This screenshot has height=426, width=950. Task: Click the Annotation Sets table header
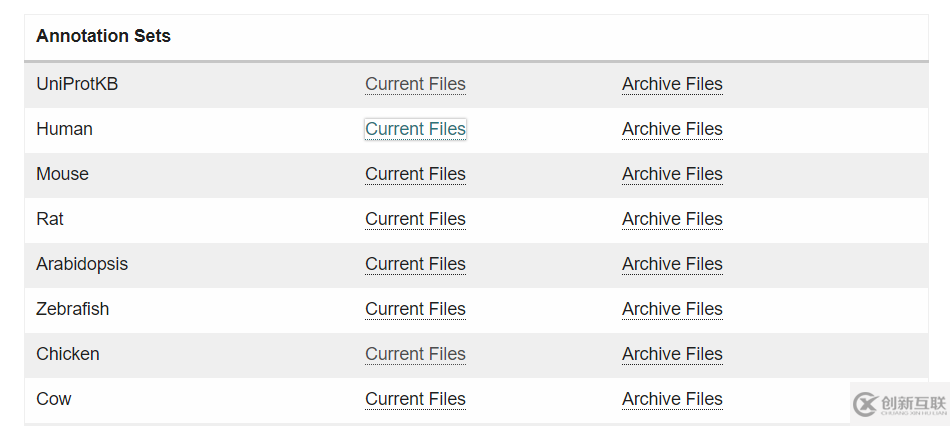tap(103, 36)
